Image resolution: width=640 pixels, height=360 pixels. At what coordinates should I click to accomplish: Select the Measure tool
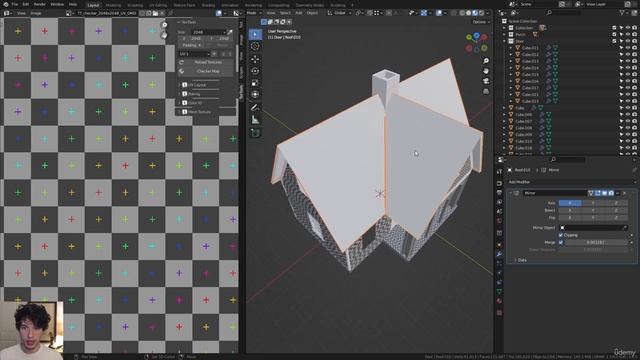255,120
